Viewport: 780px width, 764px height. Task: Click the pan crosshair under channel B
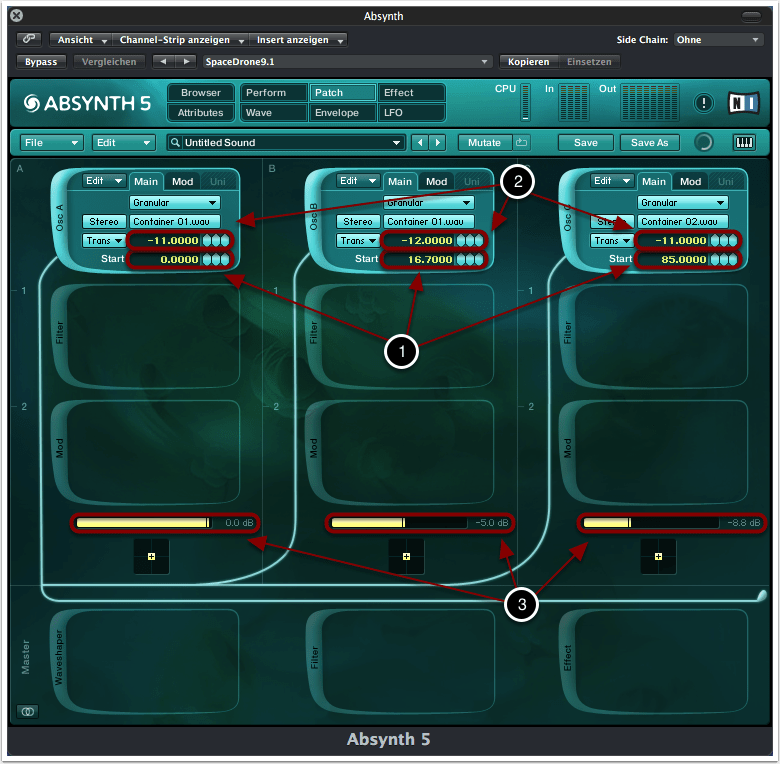(406, 556)
